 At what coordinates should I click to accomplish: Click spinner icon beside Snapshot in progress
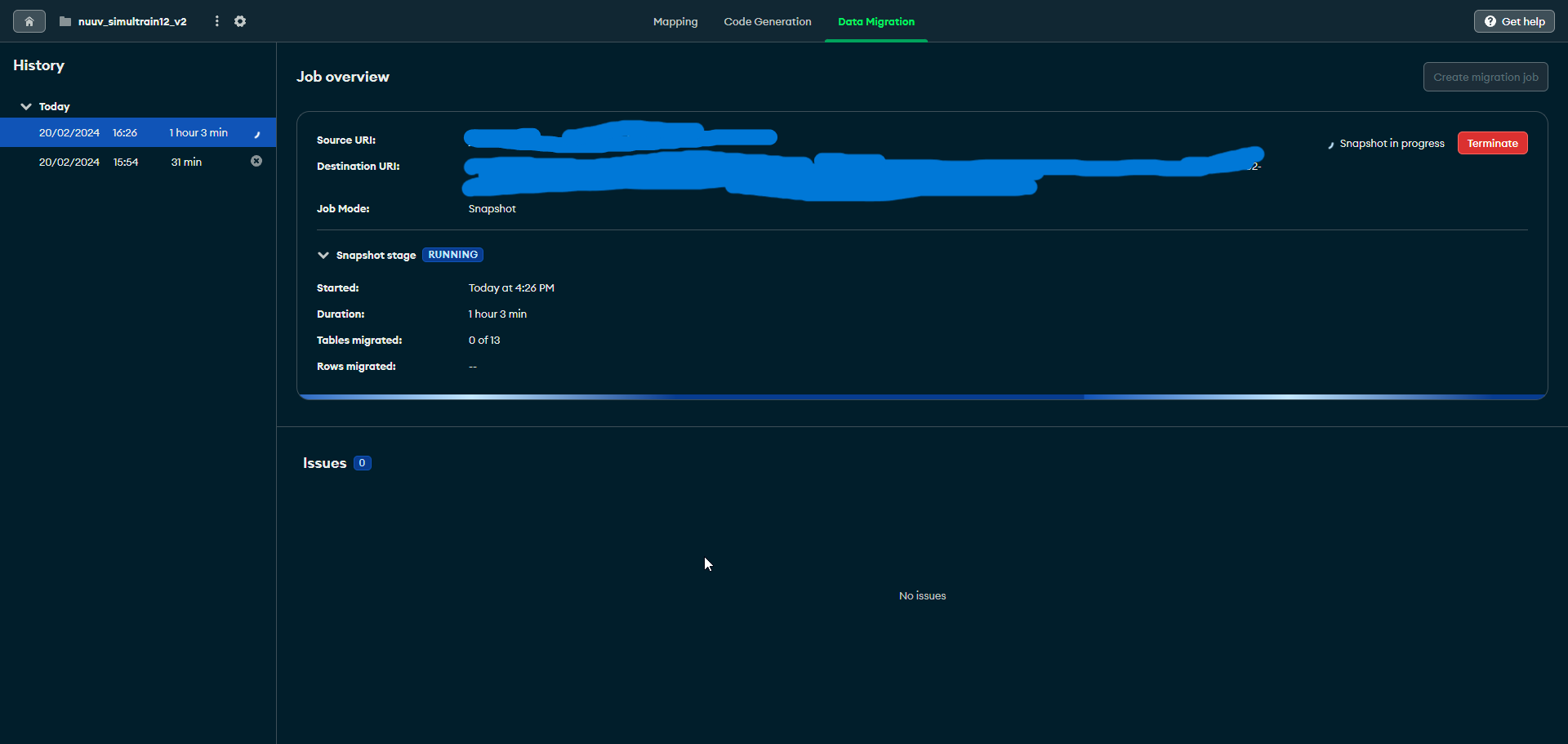click(x=1330, y=145)
